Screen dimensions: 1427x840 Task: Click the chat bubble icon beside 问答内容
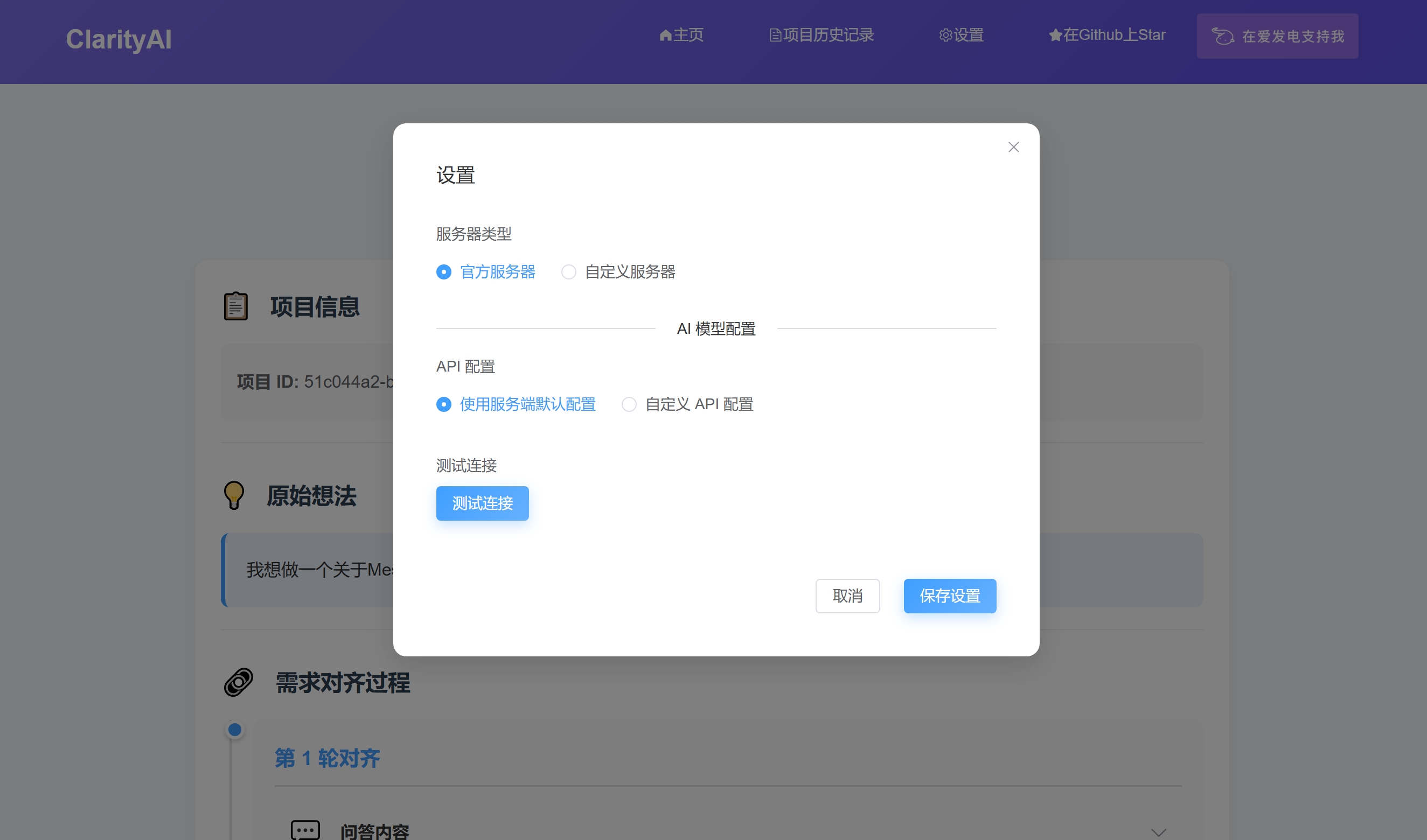pos(305,830)
